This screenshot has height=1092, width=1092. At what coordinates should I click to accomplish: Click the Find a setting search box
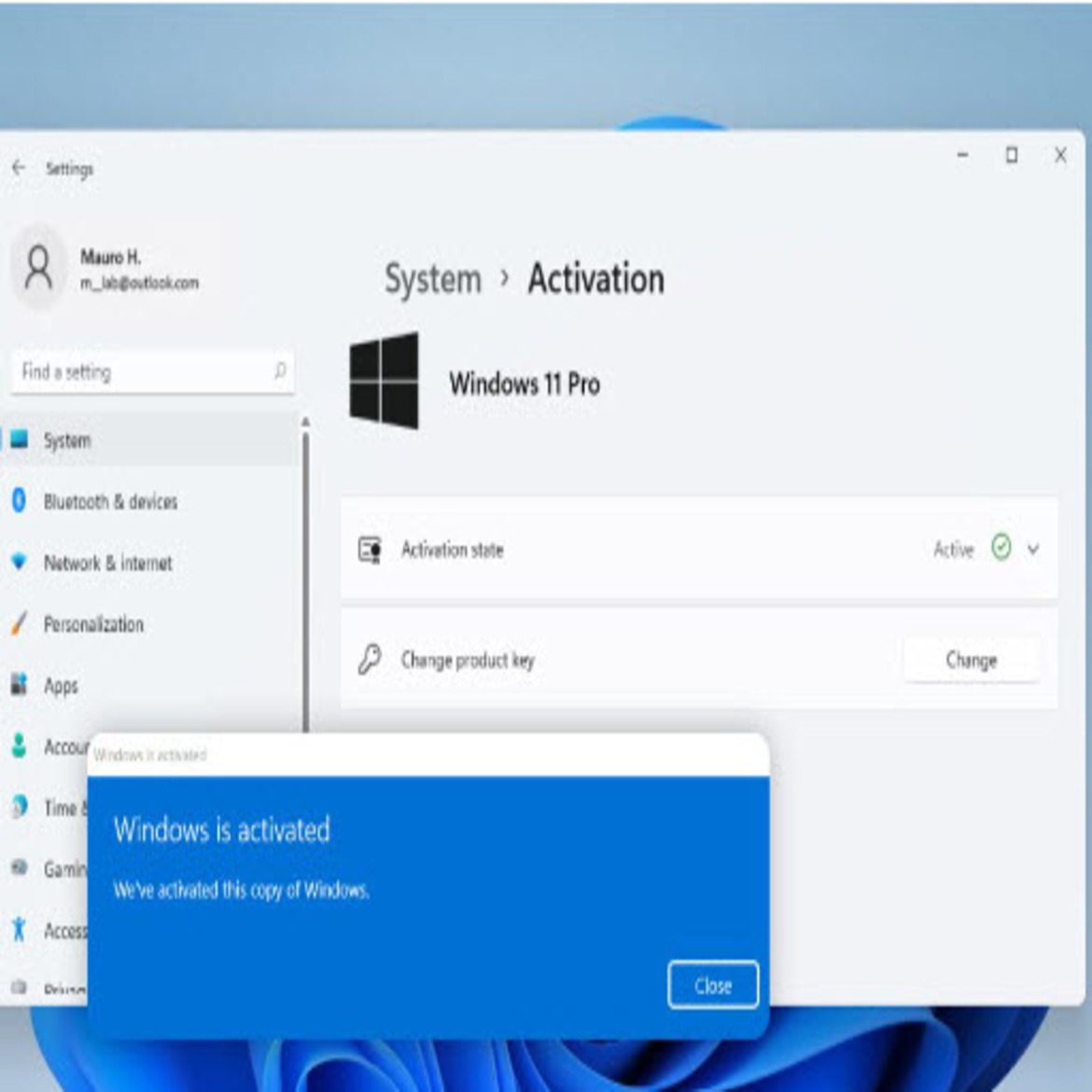[140, 371]
